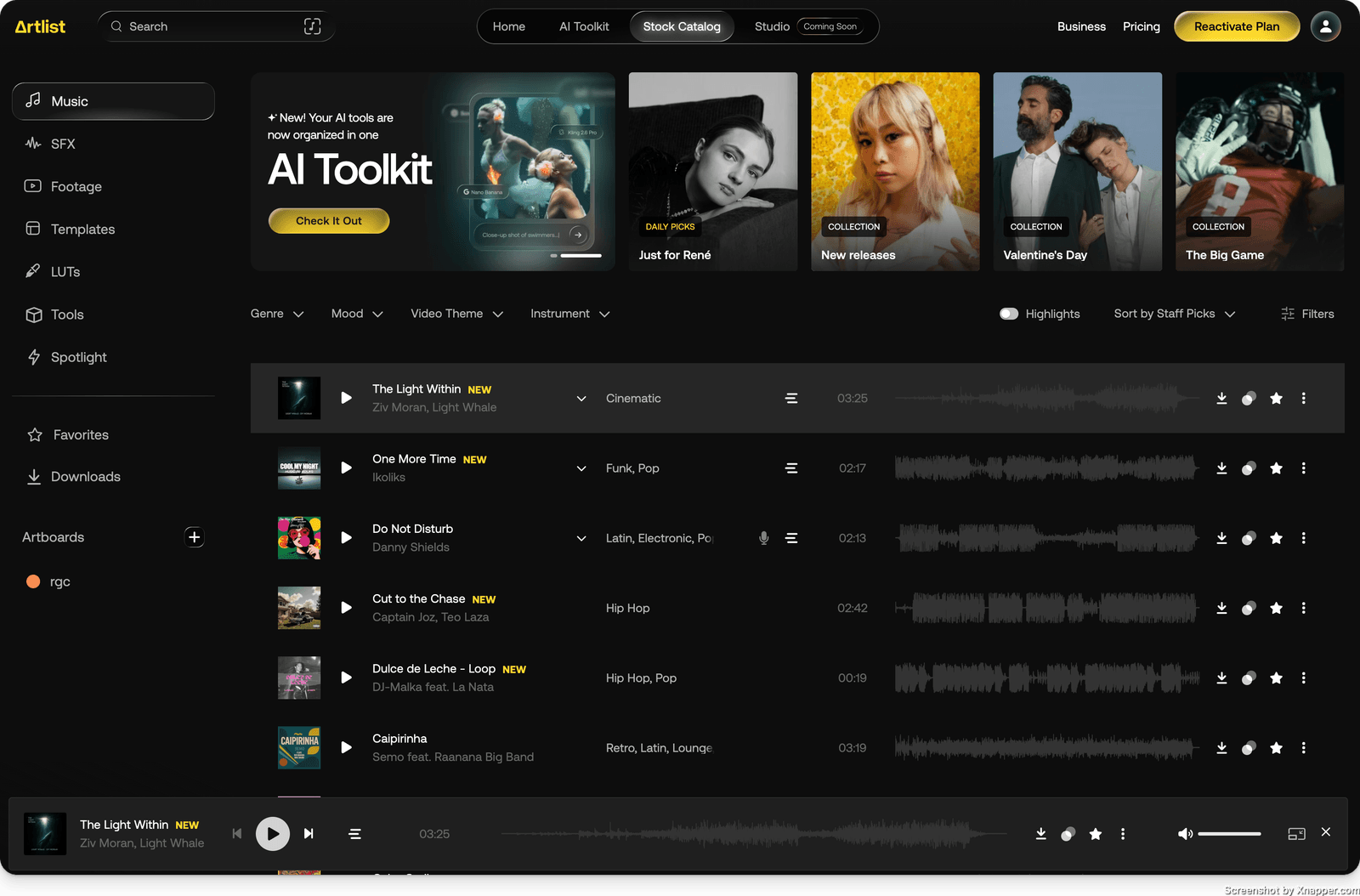
Task: Open mini player view icon
Action: point(1296,834)
